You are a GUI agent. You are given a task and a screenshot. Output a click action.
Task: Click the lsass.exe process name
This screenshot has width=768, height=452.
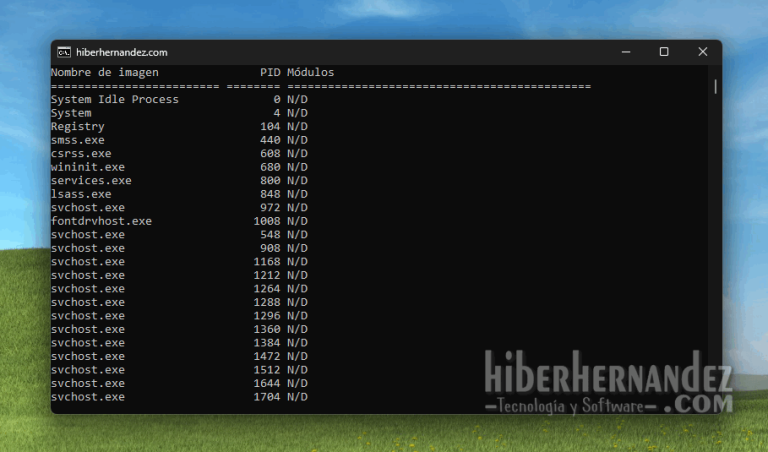point(81,195)
